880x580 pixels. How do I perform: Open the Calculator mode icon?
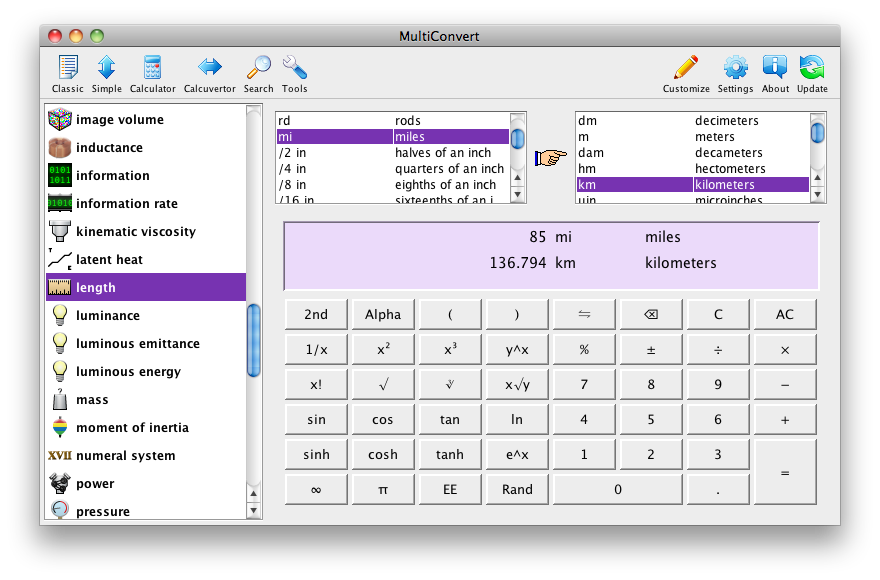point(152,74)
